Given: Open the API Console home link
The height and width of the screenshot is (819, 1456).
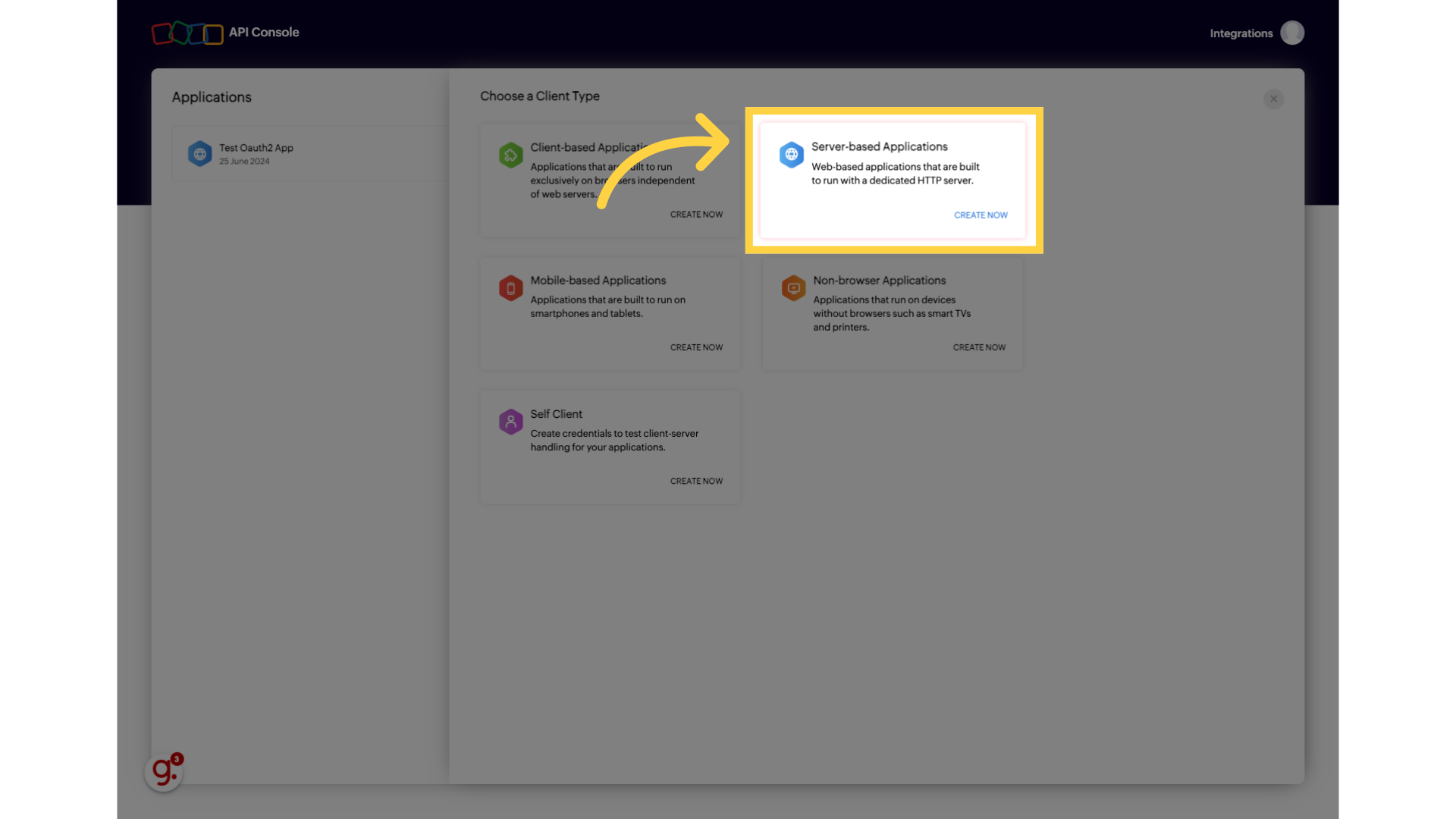Looking at the screenshot, I should [x=264, y=32].
